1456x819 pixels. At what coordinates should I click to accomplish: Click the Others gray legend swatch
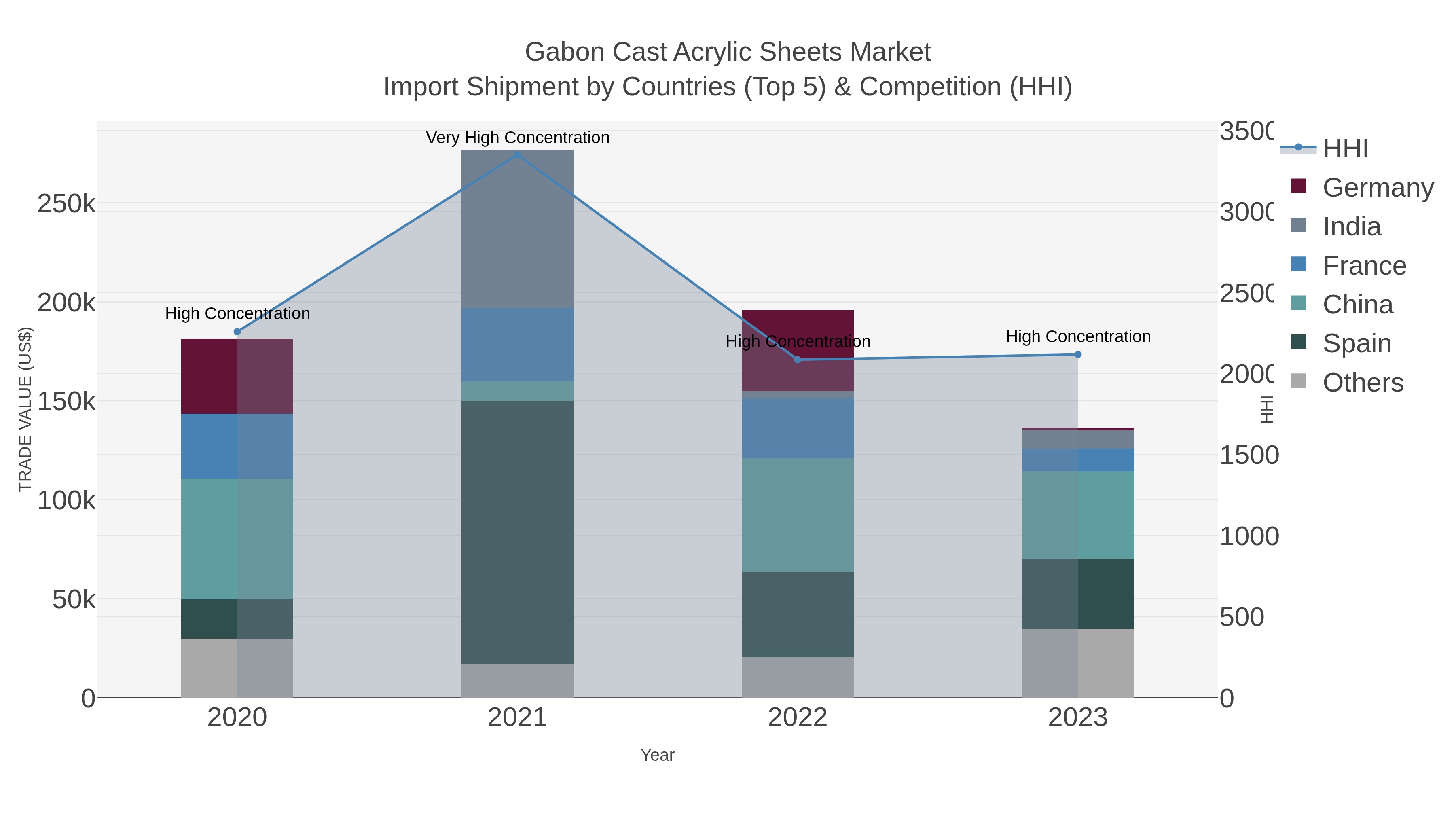coord(1299,381)
